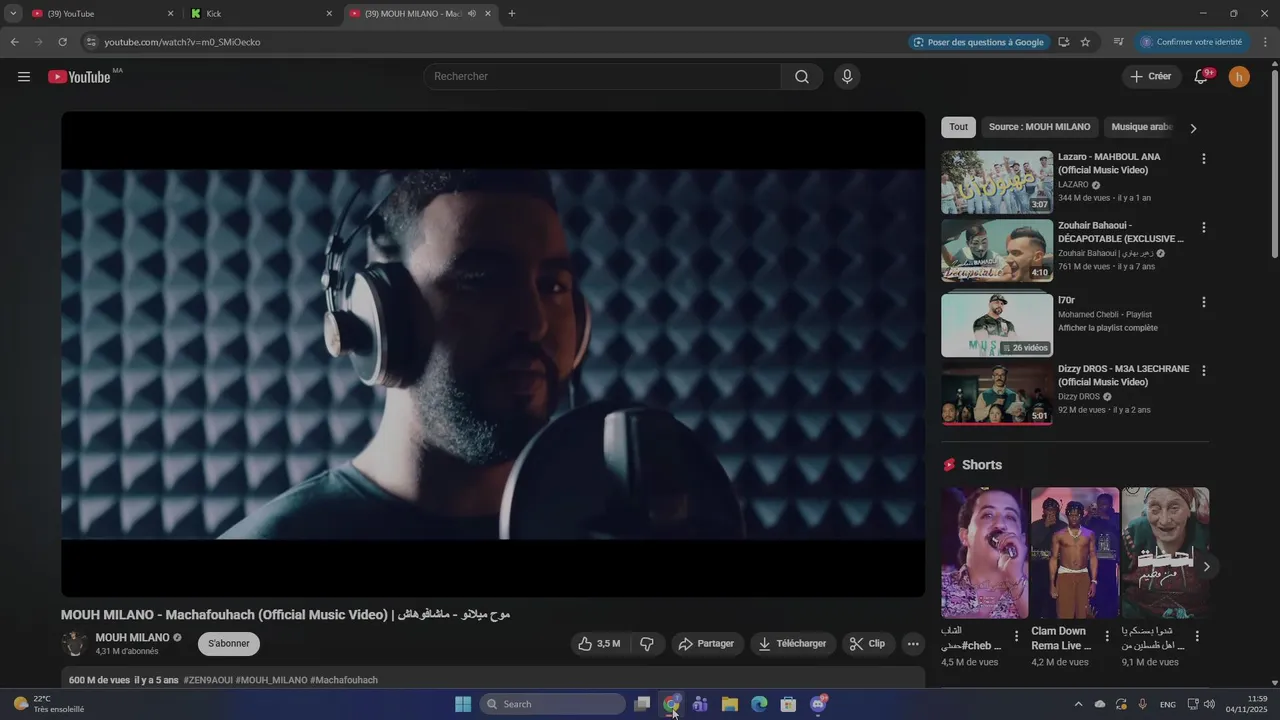Open the clock and date panel
The image size is (1280, 720).
[1246, 704]
